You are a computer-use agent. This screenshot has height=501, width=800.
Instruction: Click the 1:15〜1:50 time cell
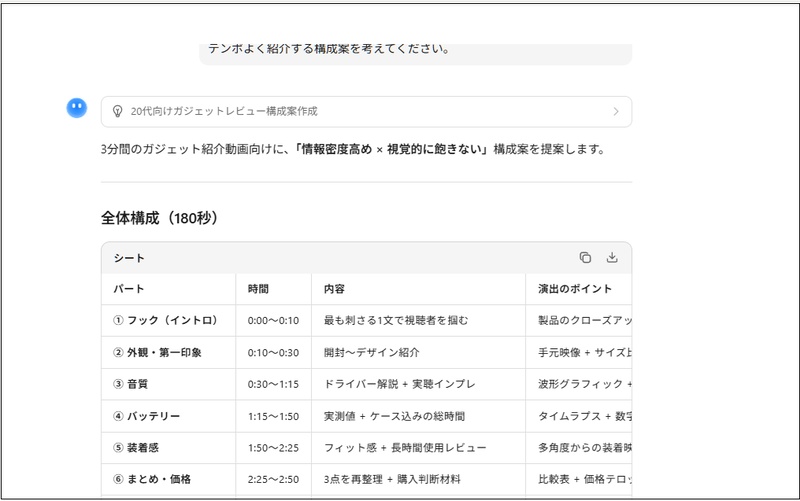[x=273, y=416]
